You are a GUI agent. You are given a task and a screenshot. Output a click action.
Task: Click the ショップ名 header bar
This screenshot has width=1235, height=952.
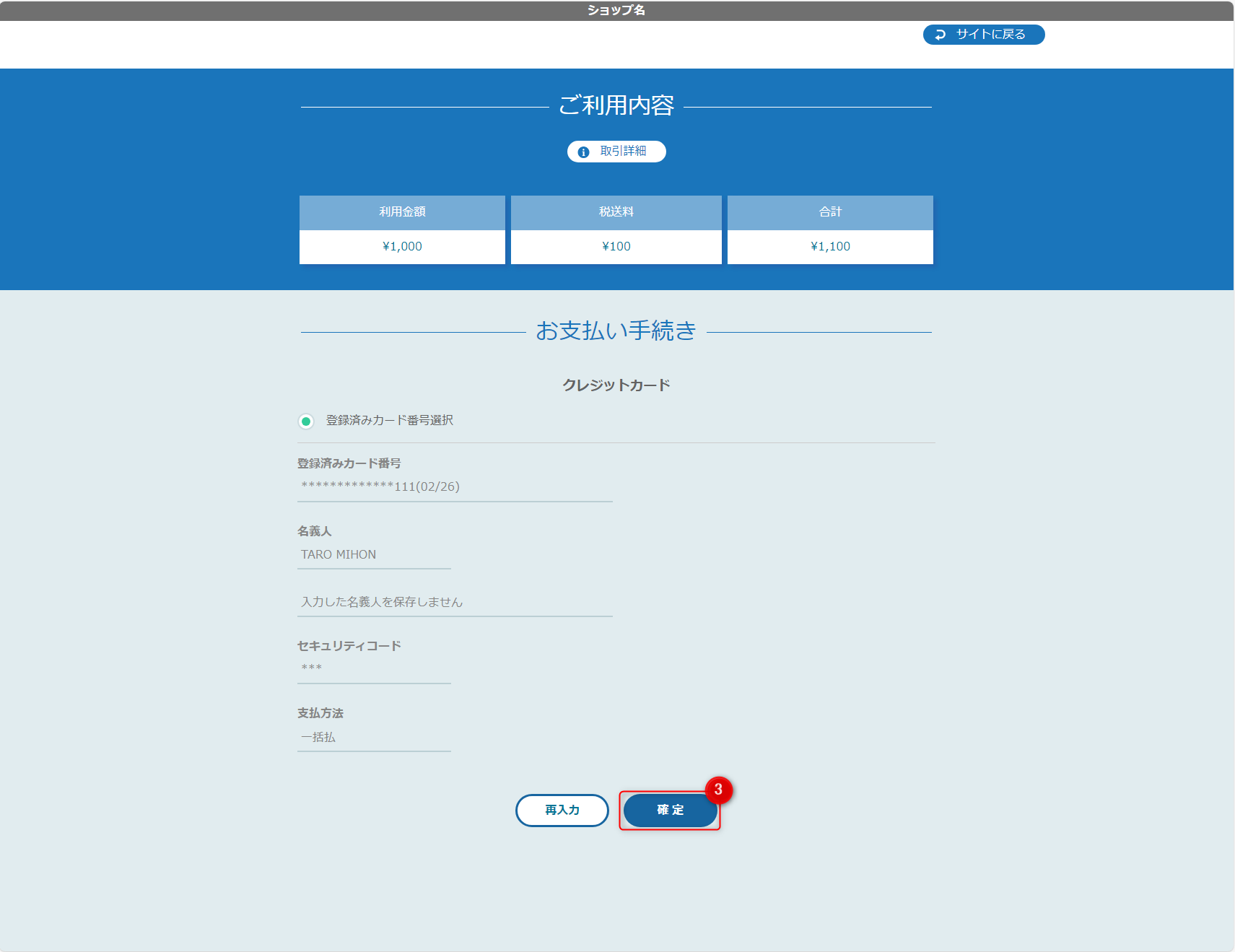pos(616,10)
